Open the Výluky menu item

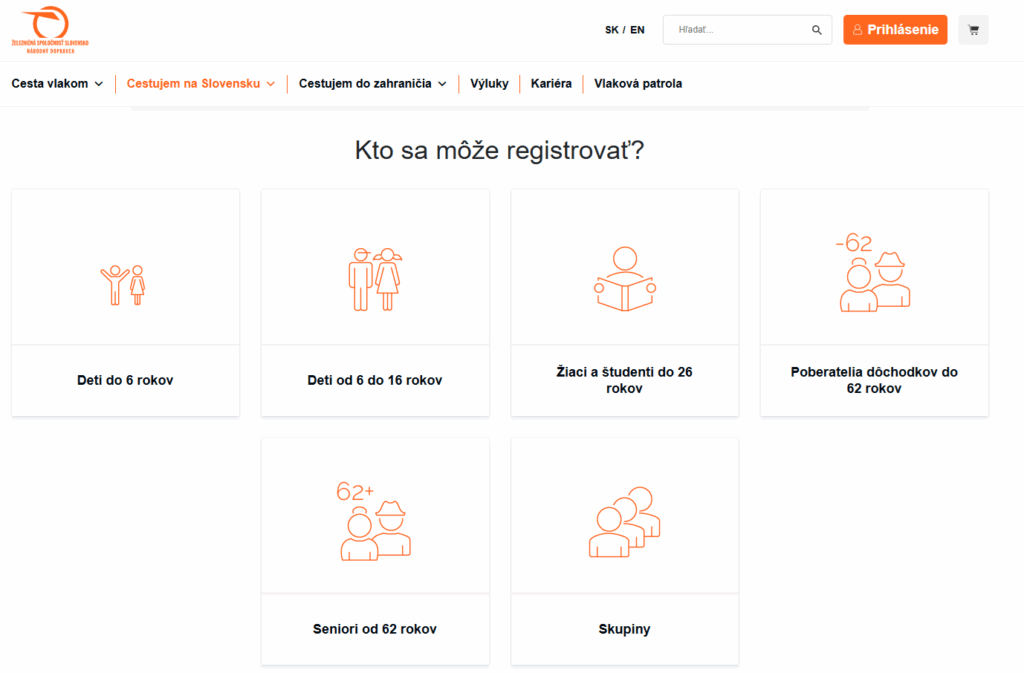[x=489, y=84]
